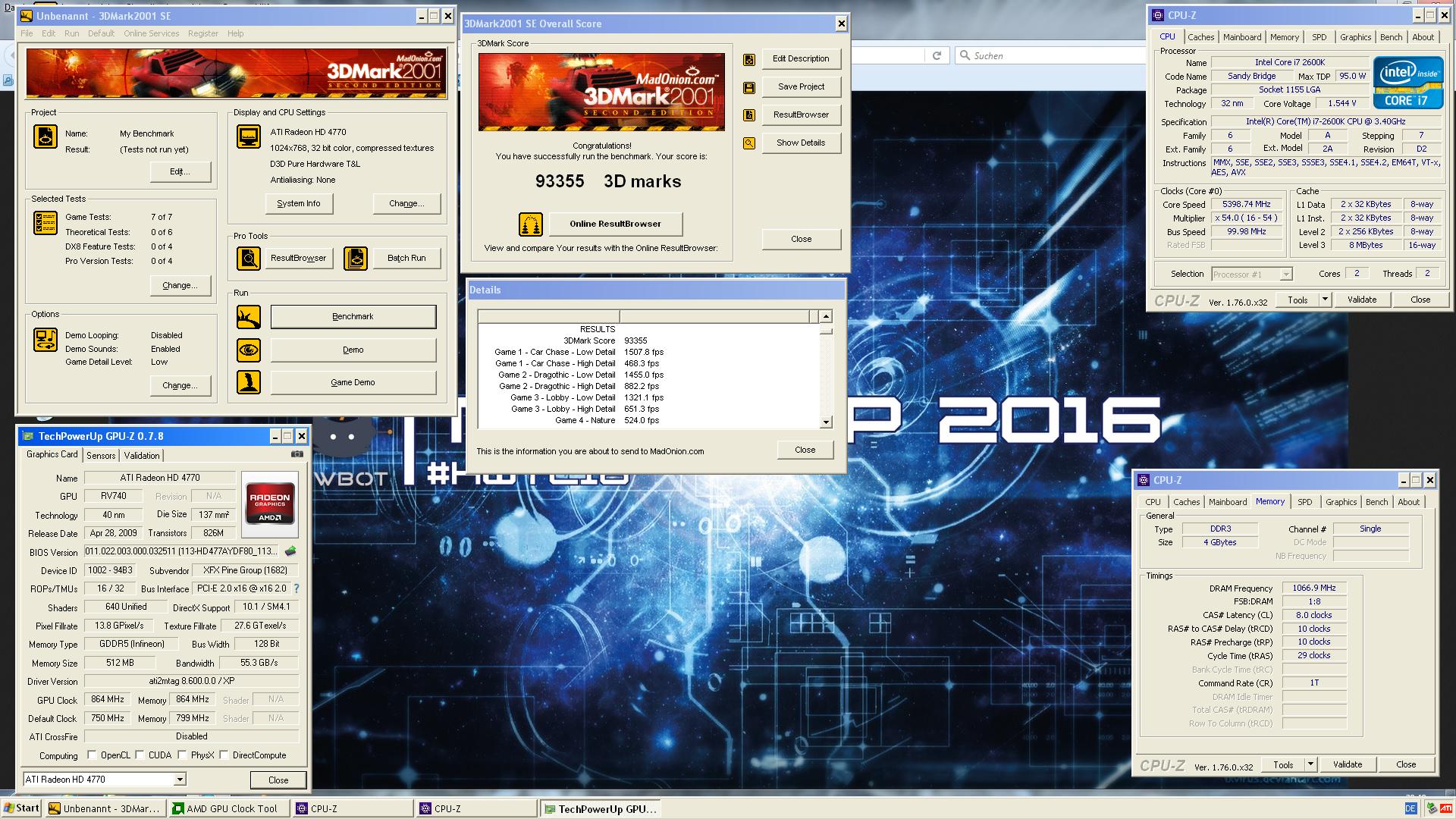
Task: Click the Change... button under Options
Action: tap(180, 386)
